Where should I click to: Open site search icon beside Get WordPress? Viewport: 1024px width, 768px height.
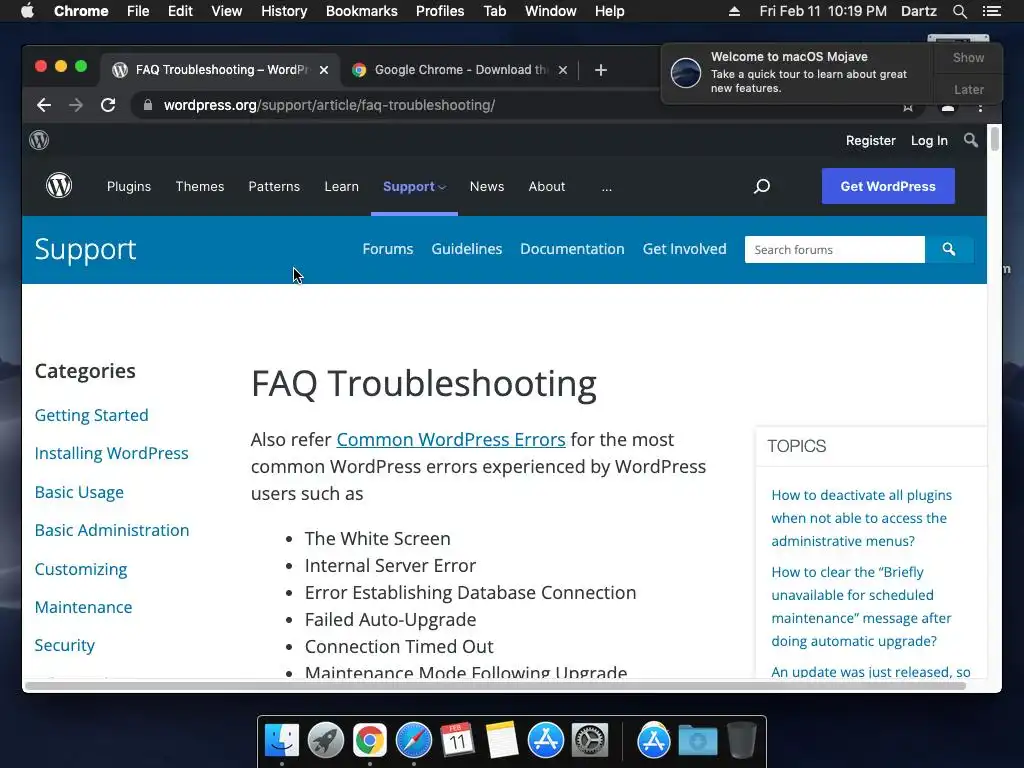click(x=761, y=187)
